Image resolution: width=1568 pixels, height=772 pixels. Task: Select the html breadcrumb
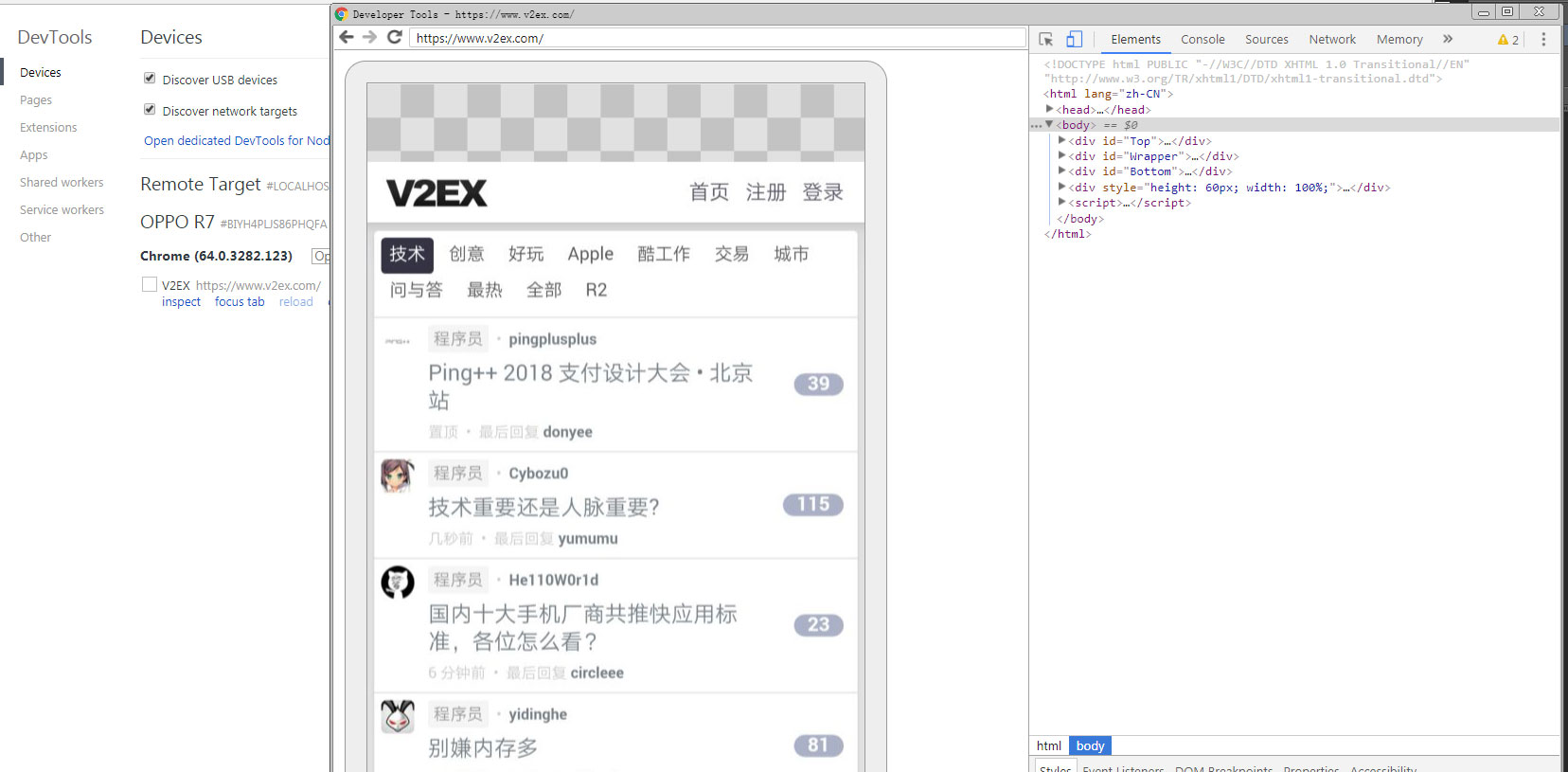[x=1049, y=746]
